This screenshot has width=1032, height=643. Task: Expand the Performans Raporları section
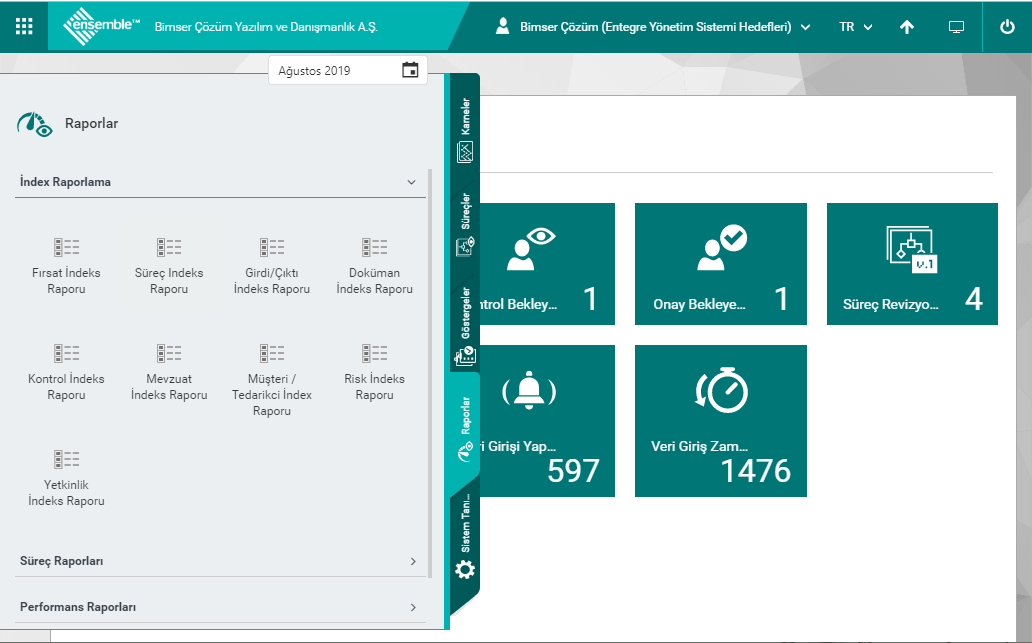pos(413,607)
